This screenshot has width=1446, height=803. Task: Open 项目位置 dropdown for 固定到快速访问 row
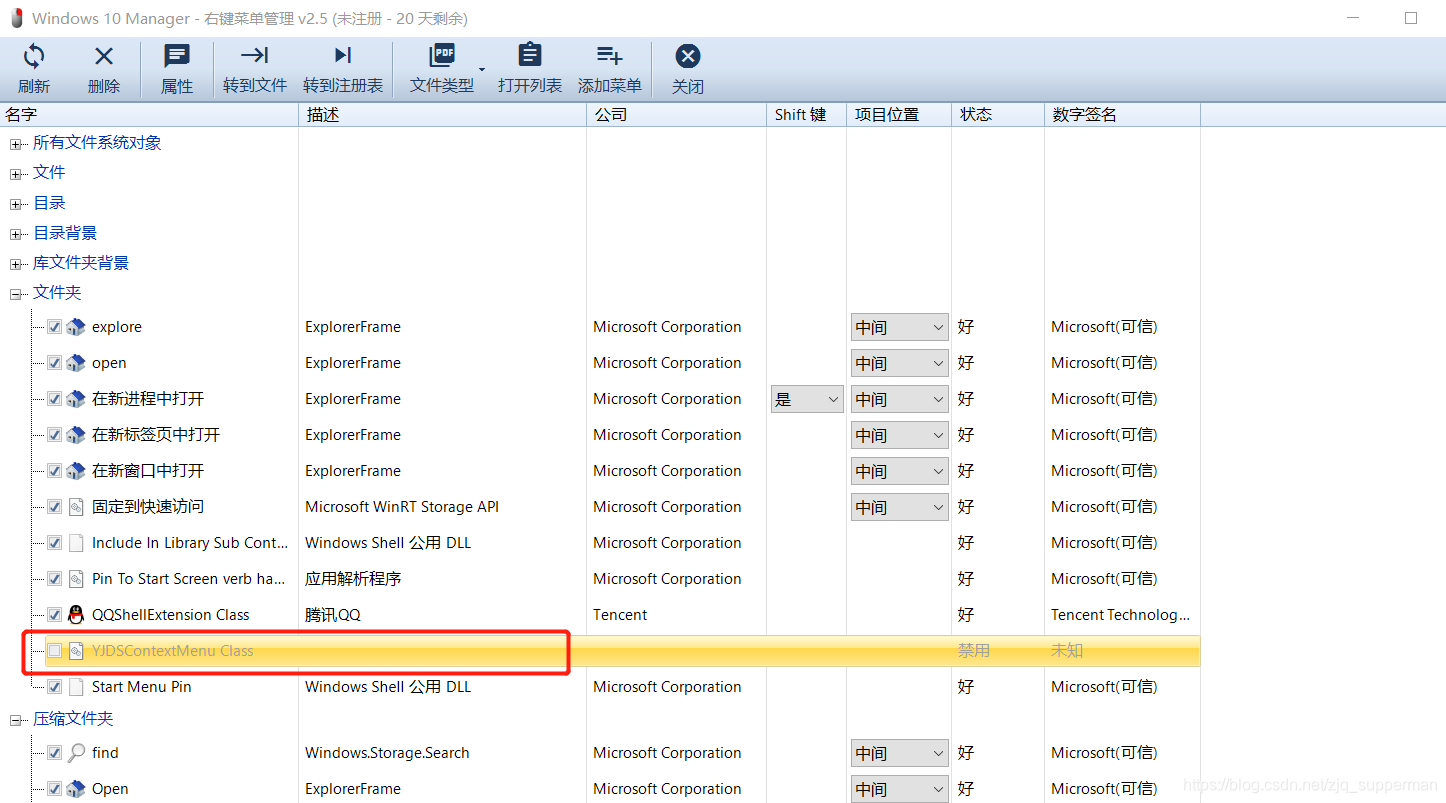click(899, 507)
